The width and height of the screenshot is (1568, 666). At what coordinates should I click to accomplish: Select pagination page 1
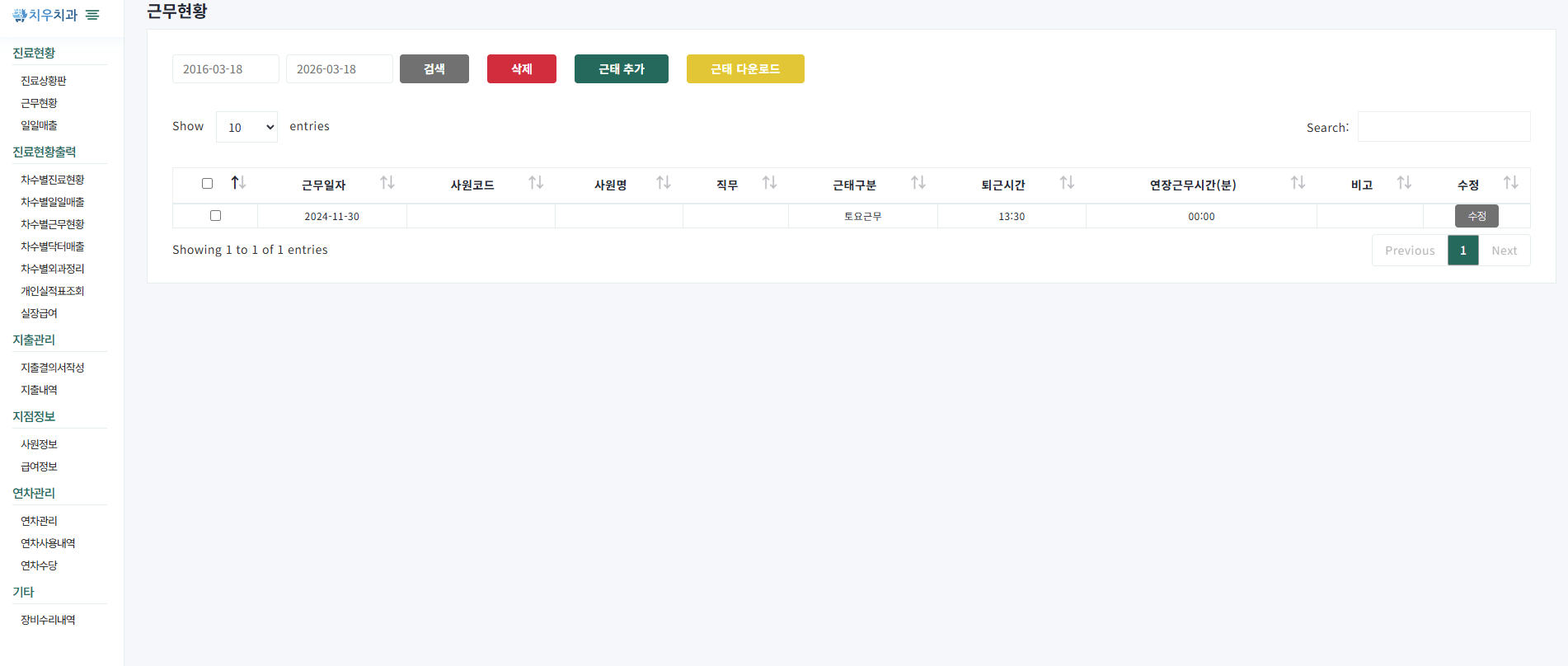point(1463,251)
